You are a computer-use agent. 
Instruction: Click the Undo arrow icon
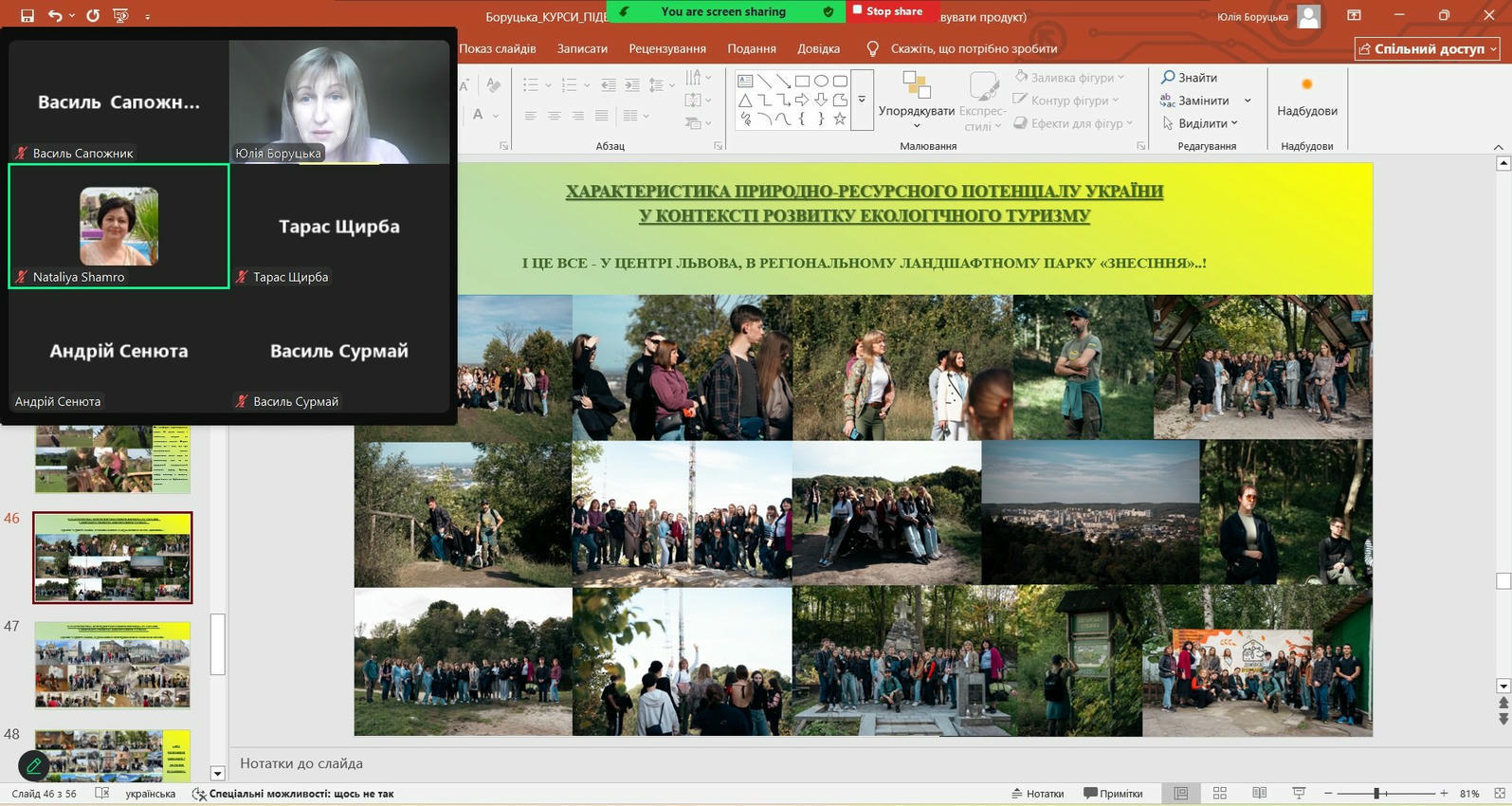point(55,15)
